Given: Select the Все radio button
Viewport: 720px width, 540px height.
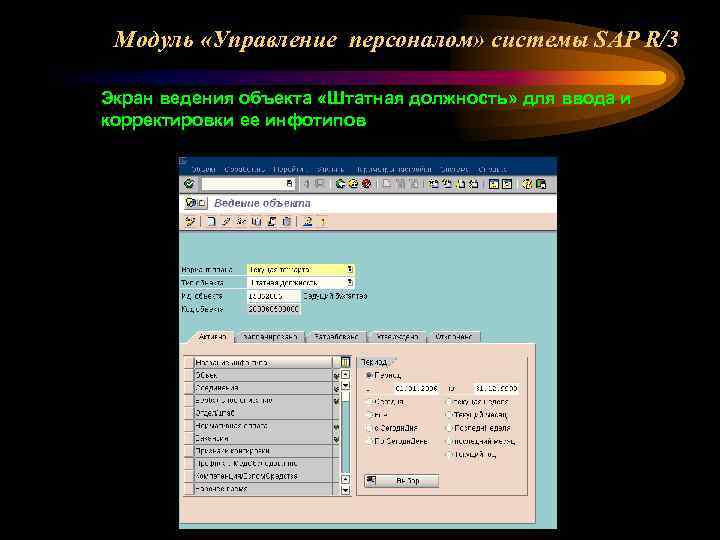Looking at the screenshot, I should 369,415.
